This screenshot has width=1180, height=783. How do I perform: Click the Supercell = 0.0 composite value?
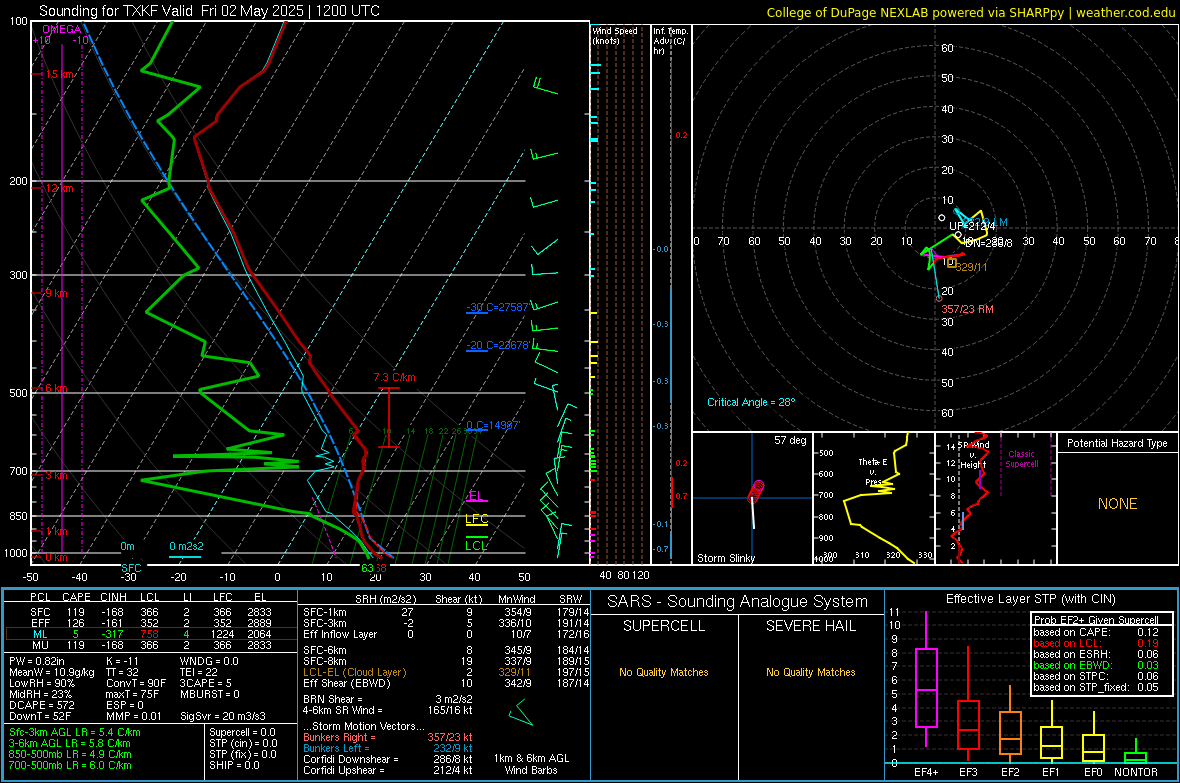coord(242,732)
